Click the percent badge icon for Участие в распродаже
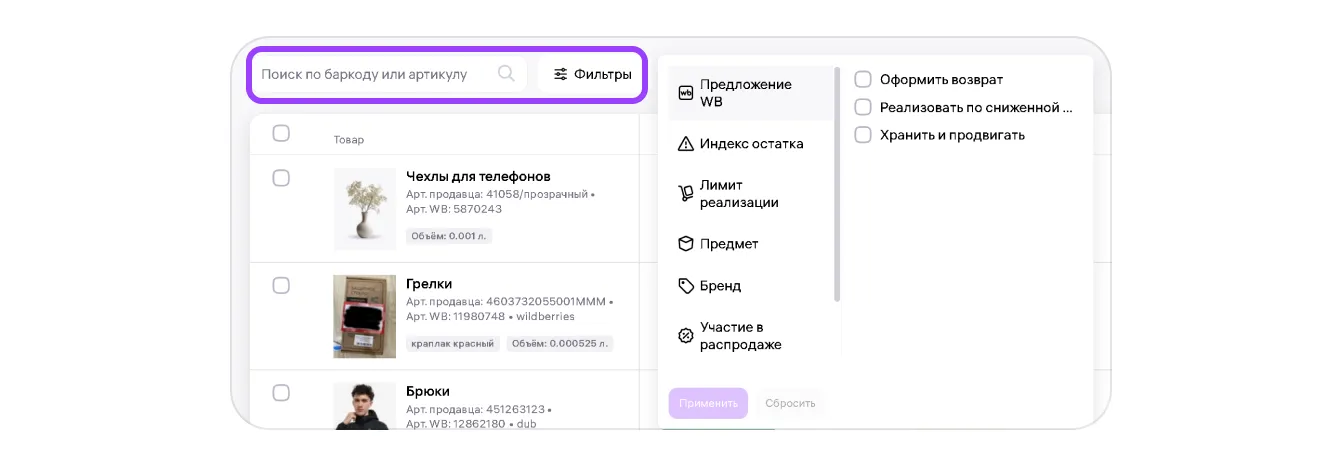Screen dimensions: 1344x468 click(686, 336)
